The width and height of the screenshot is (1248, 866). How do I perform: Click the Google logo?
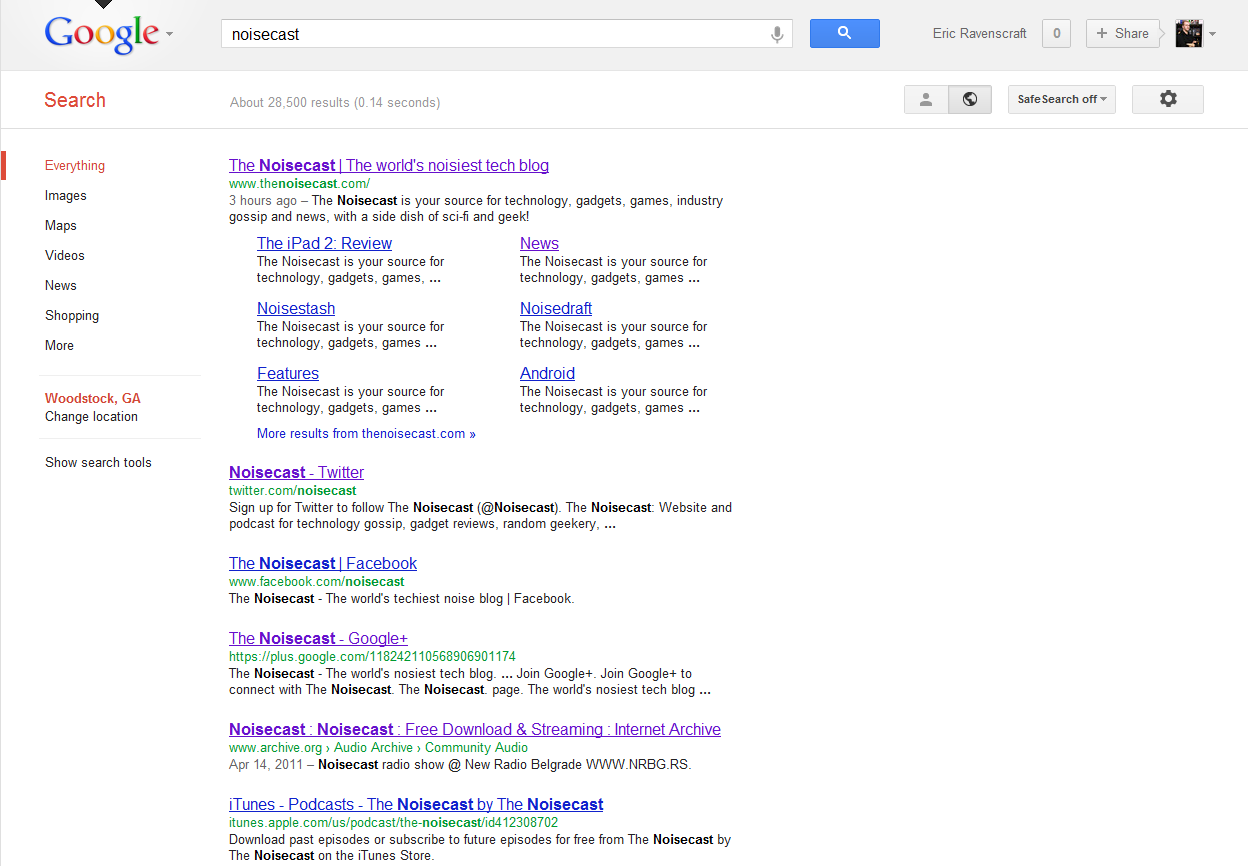102,34
